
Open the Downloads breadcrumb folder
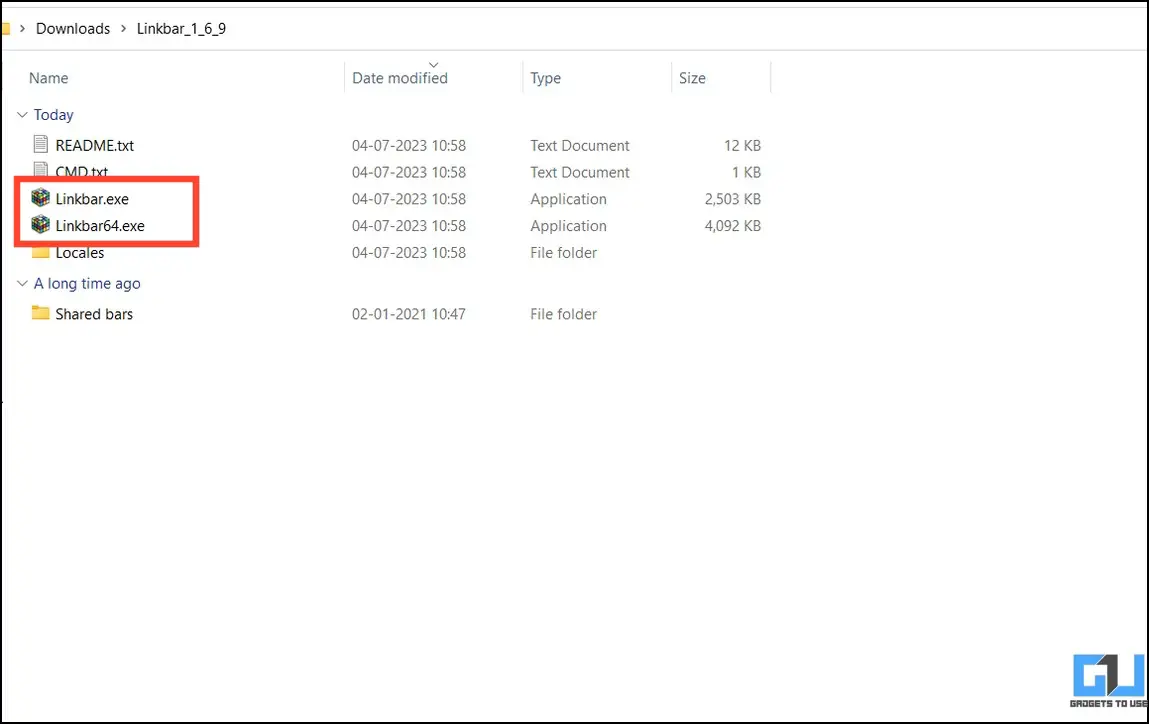[73, 29]
